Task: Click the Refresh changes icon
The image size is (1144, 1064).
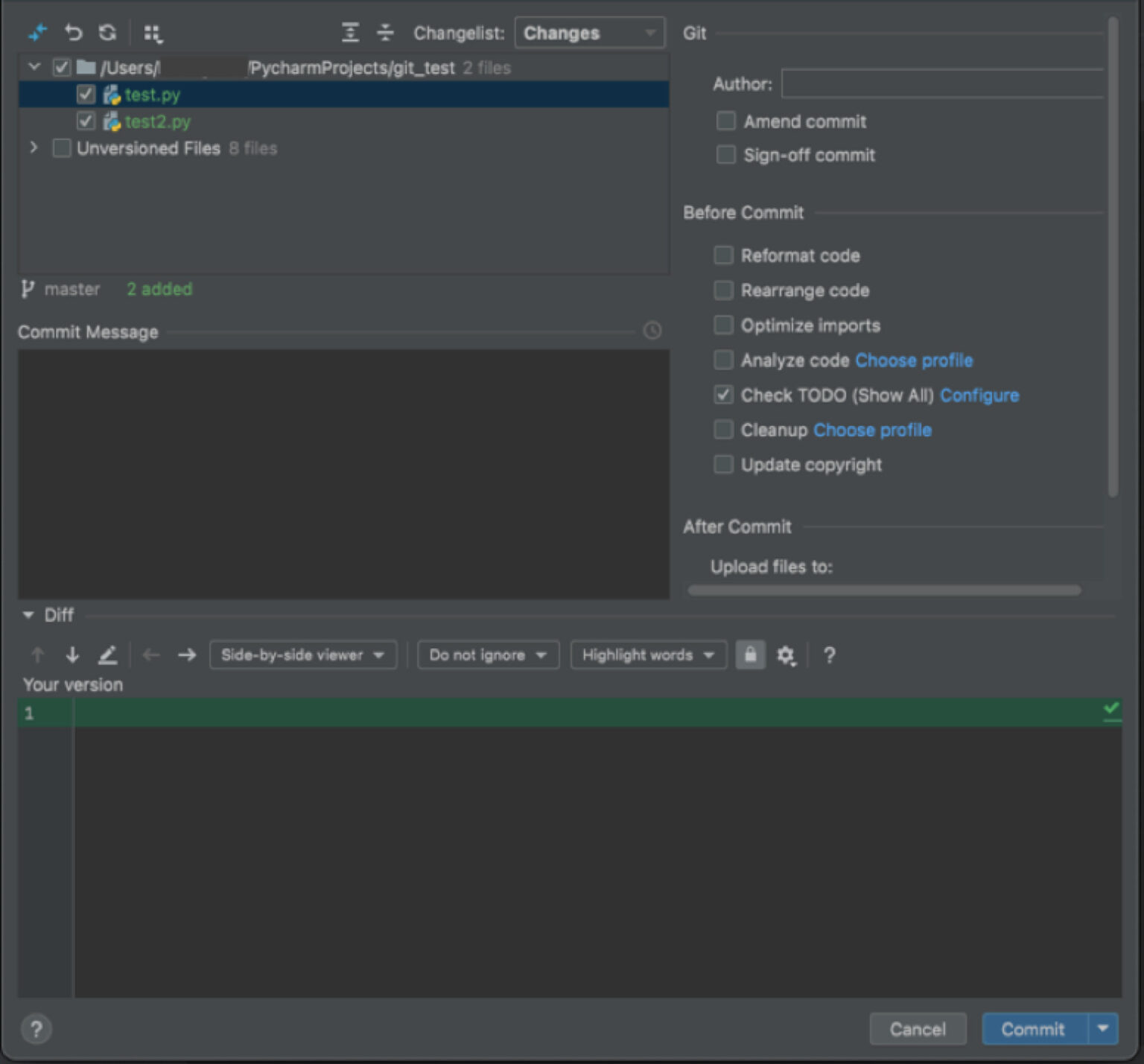Action: point(107,33)
